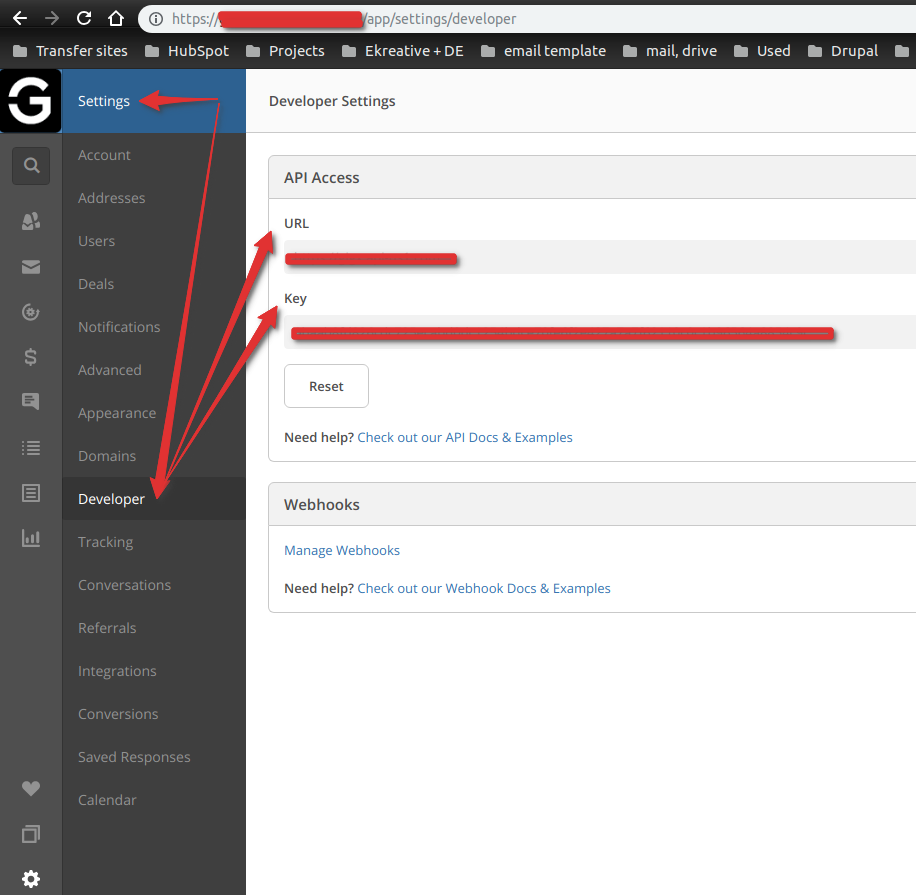Go to Account settings
916x895 pixels.
click(104, 155)
